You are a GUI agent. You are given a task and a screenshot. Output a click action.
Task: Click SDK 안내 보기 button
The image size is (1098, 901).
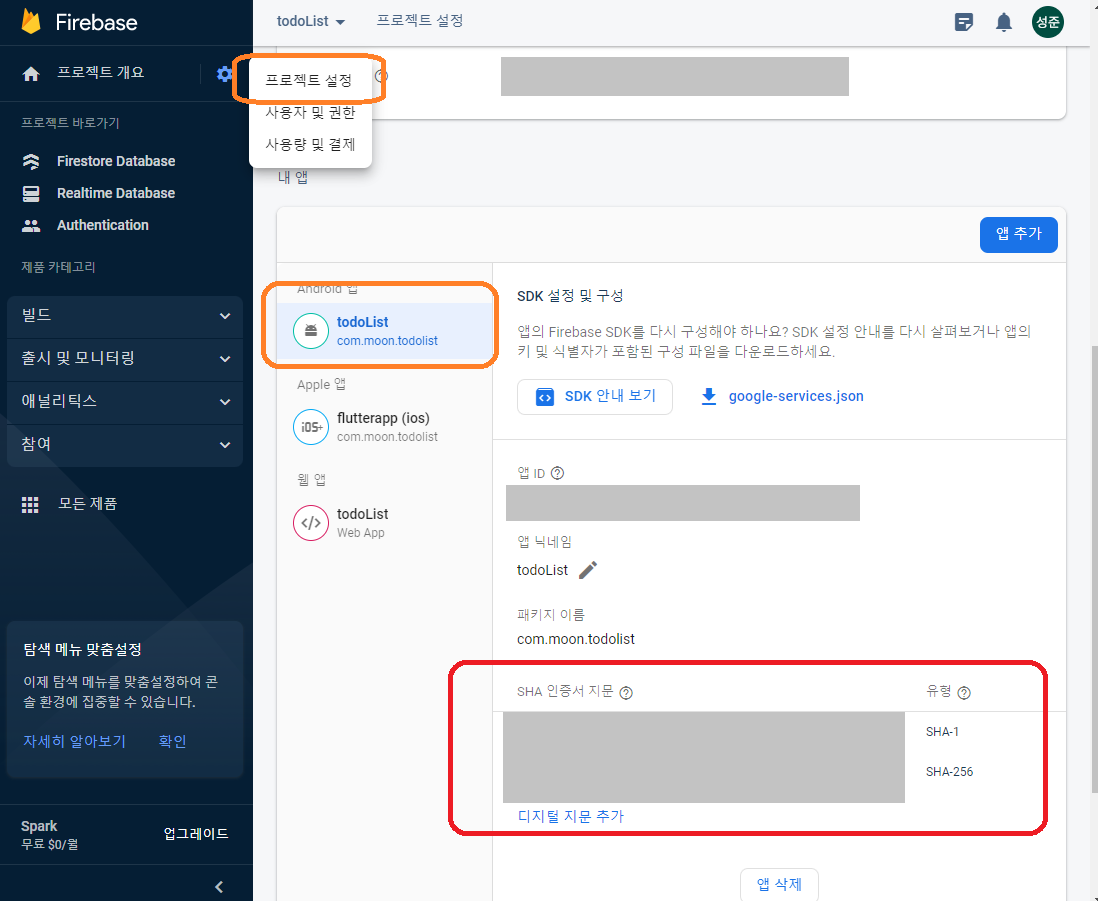tap(595, 397)
